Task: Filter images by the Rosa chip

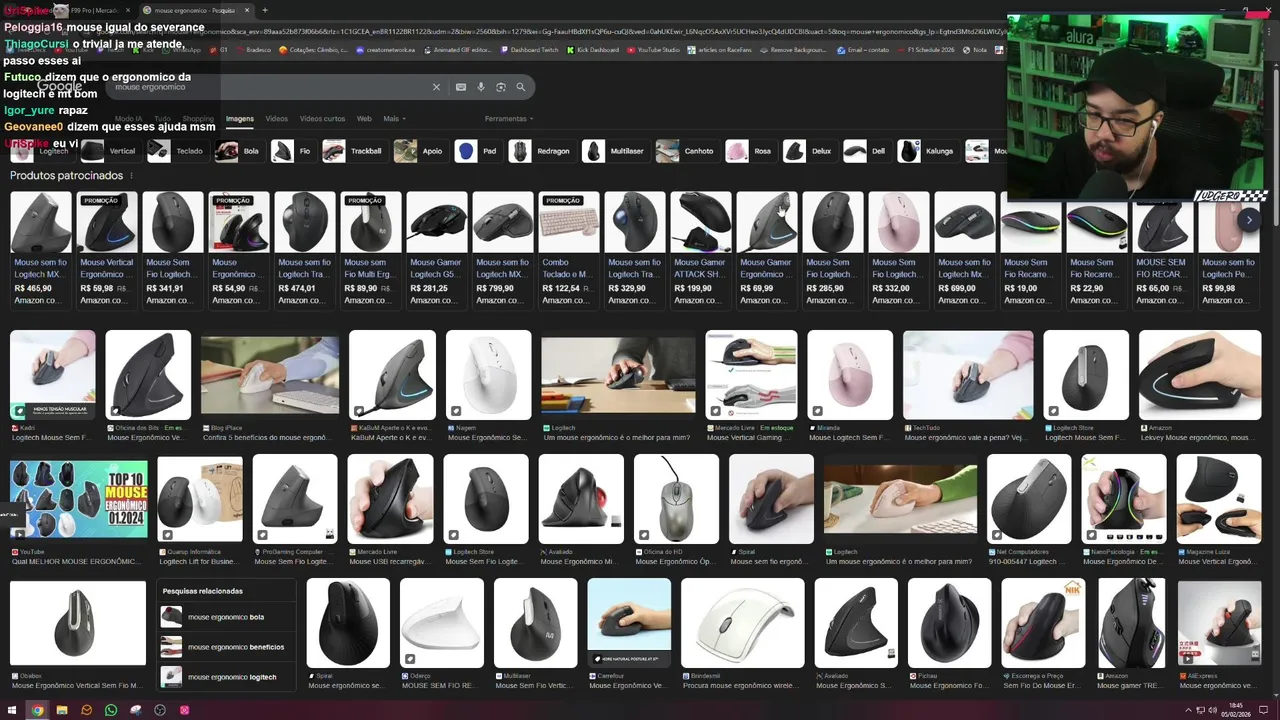Action: 749,151
